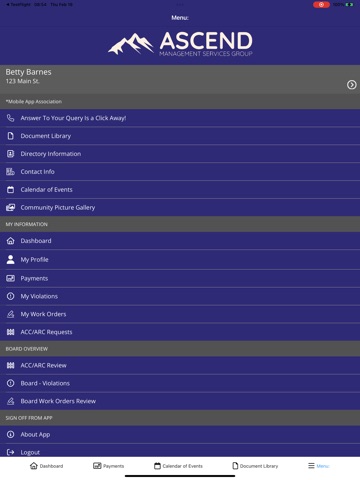Select Payments in My Information section
The width and height of the screenshot is (360, 480).
coord(180,278)
